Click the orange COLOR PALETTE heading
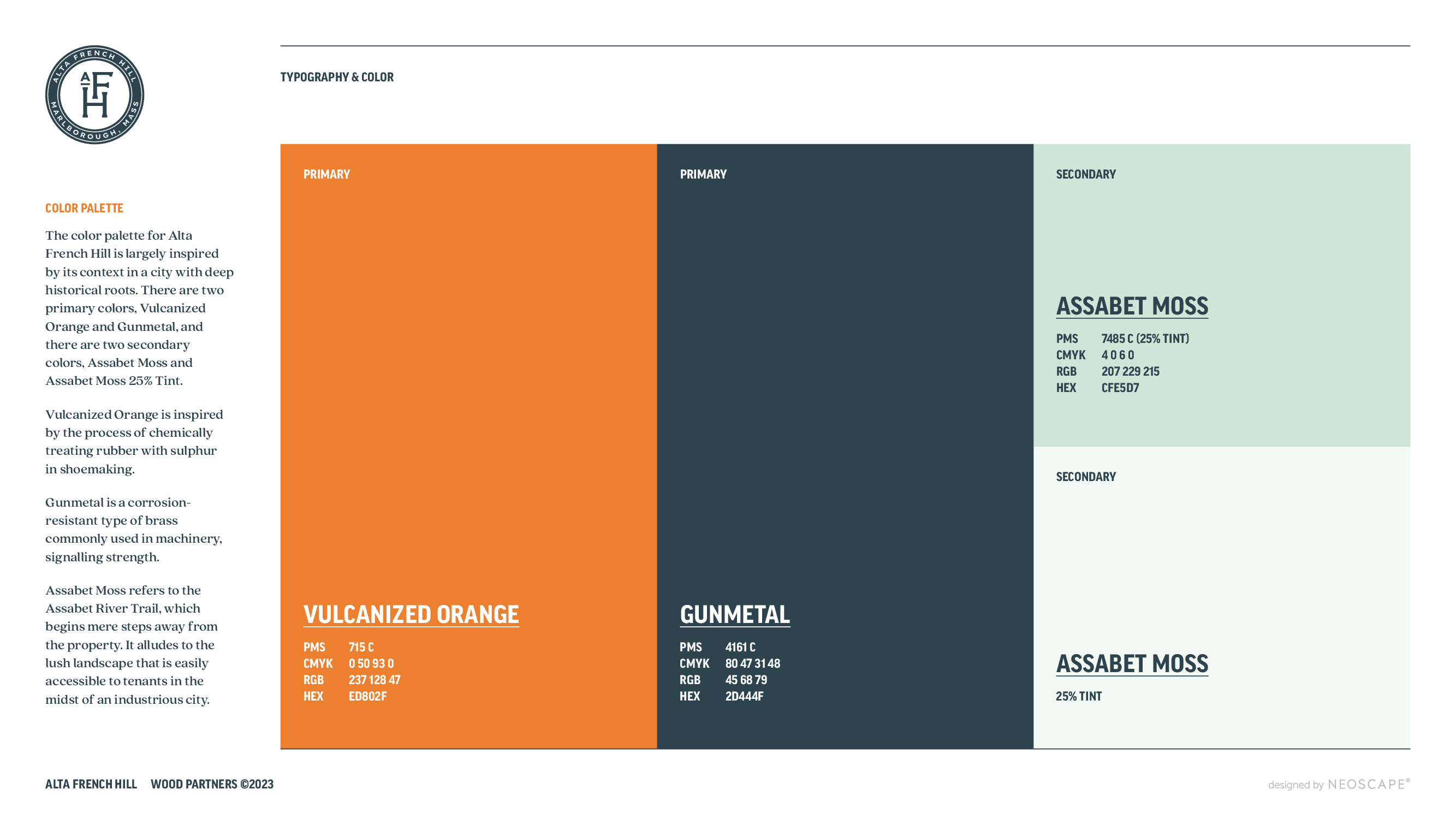This screenshot has height=819, width=1456. 84,208
